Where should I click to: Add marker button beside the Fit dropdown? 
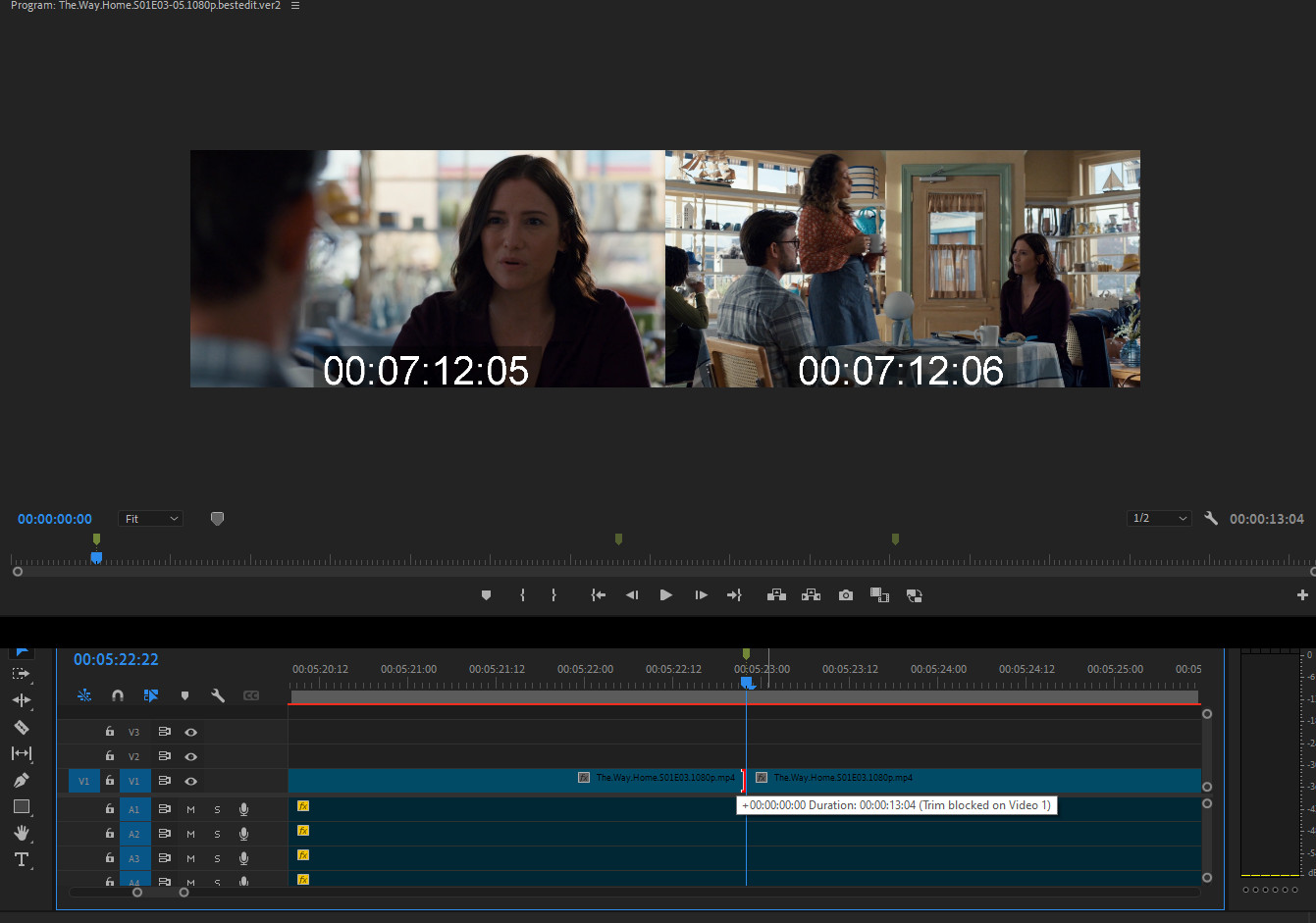pyautogui.click(x=217, y=518)
